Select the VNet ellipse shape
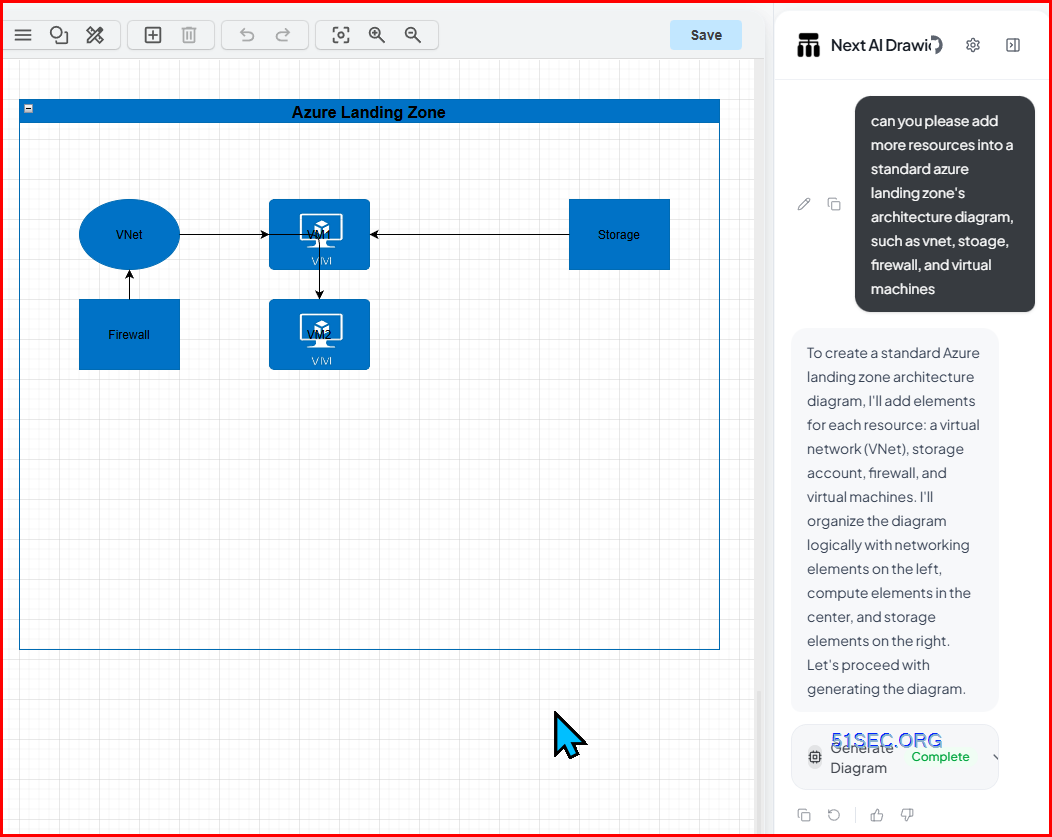The width and height of the screenshot is (1052, 837). 129,235
